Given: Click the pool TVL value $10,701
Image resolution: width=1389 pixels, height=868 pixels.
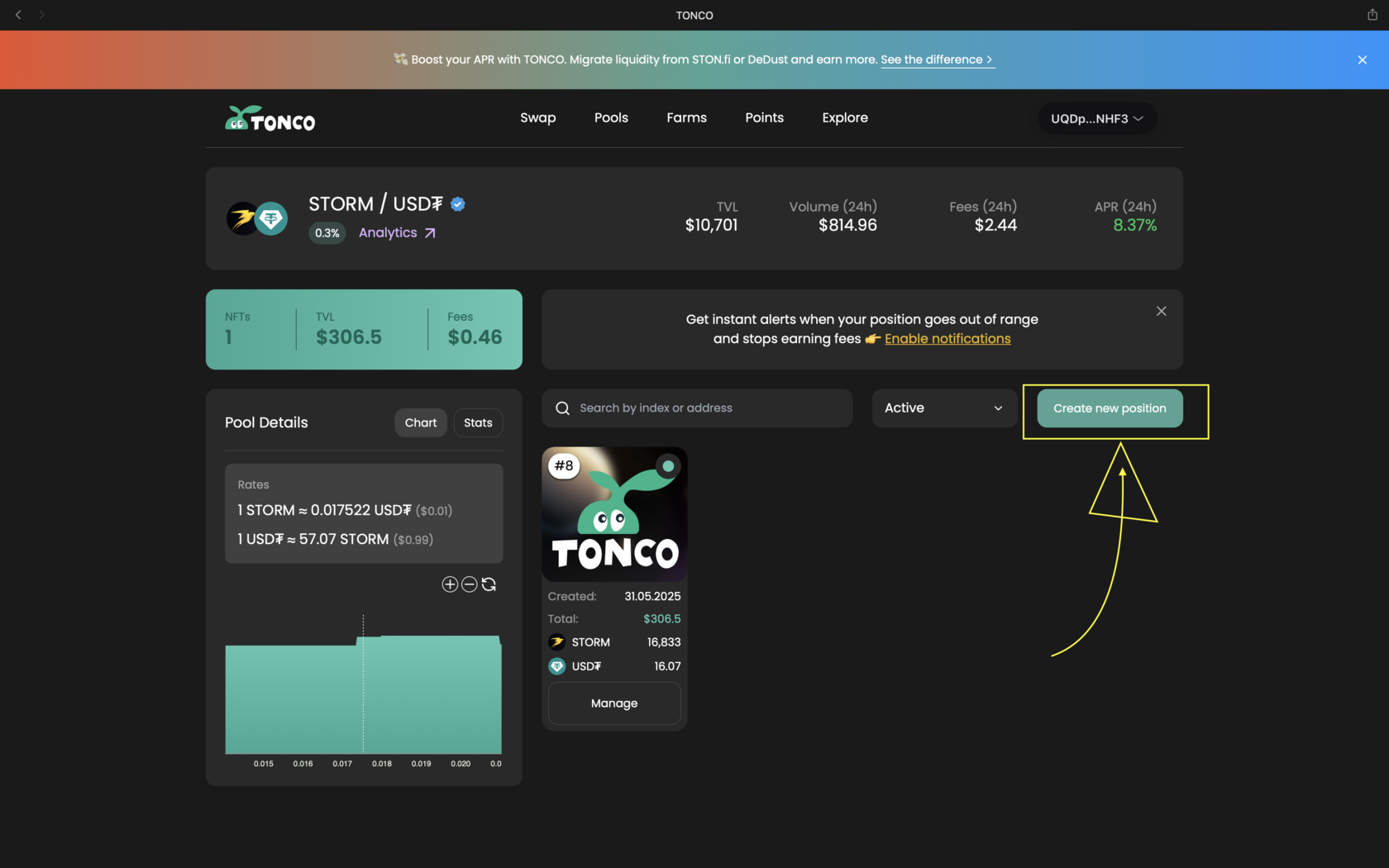Looking at the screenshot, I should (711, 225).
